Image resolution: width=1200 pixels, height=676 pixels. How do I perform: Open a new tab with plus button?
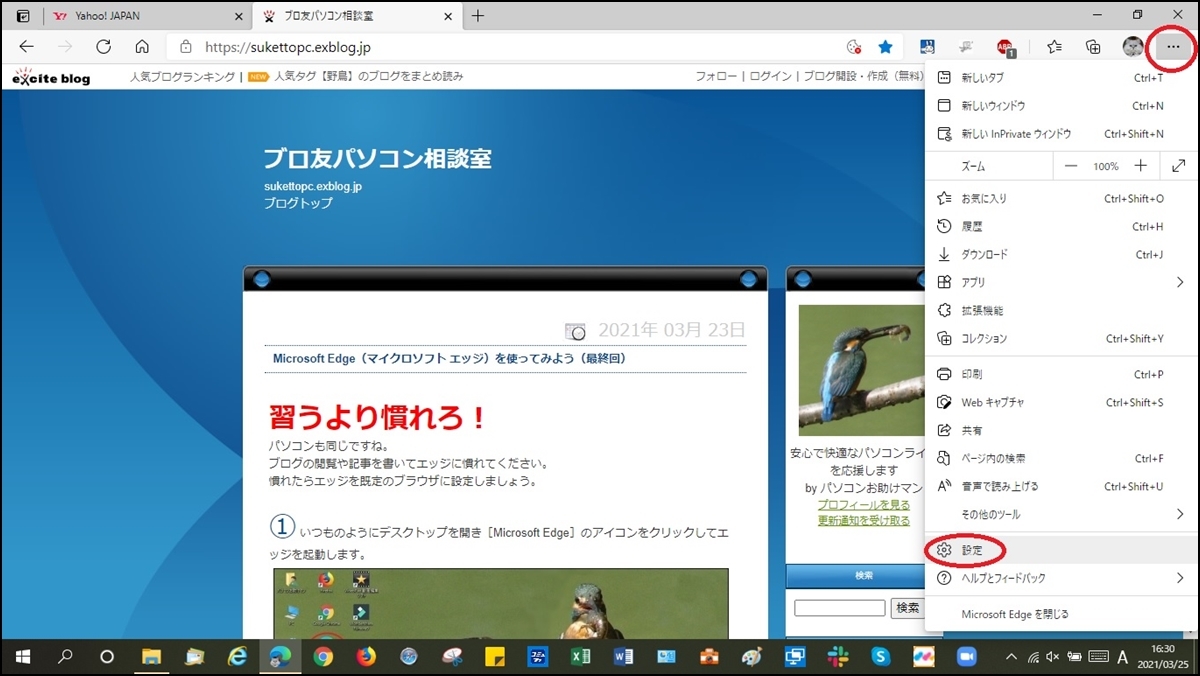click(478, 16)
